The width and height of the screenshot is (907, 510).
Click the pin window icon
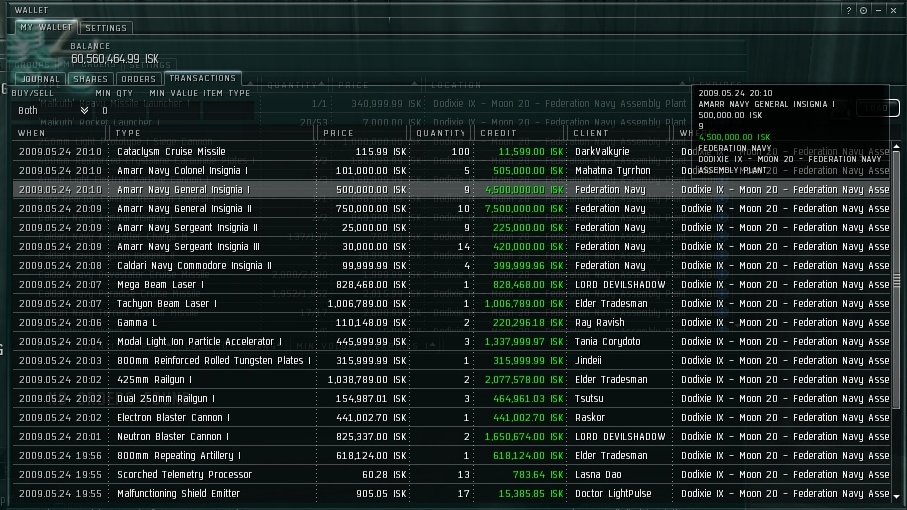(863, 10)
